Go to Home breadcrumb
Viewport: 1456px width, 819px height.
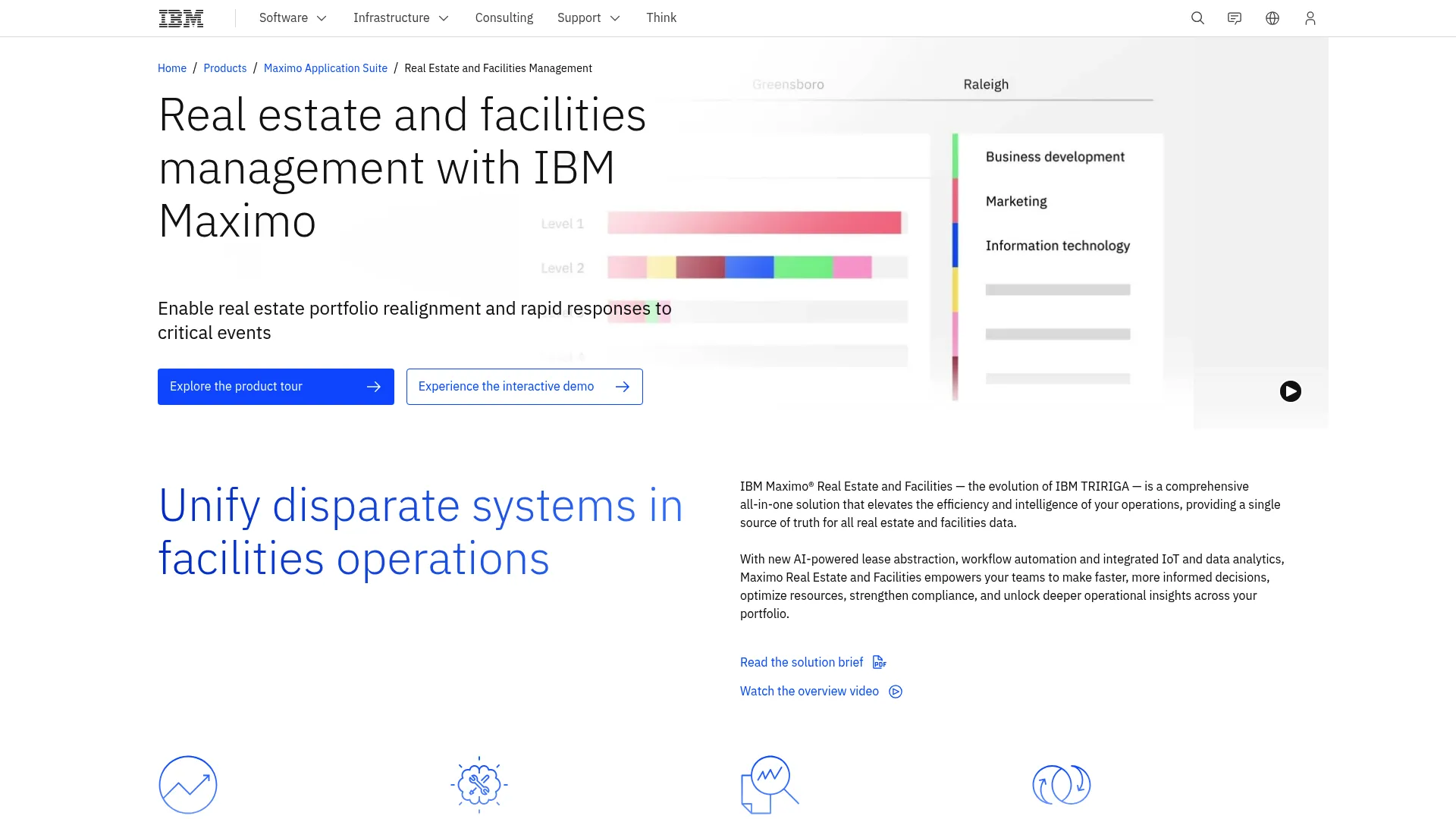point(172,68)
